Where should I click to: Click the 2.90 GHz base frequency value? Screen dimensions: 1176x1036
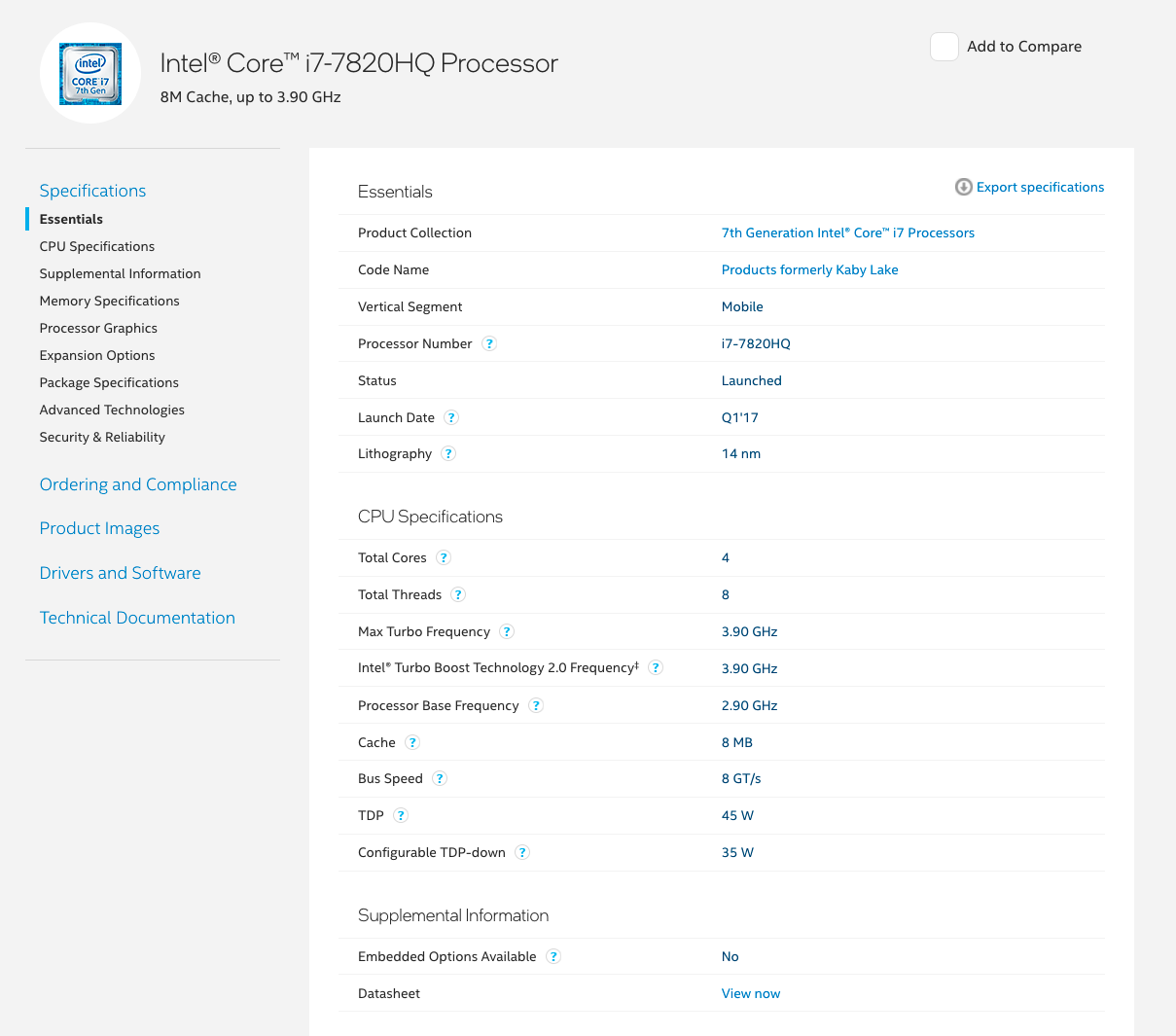[x=749, y=705]
